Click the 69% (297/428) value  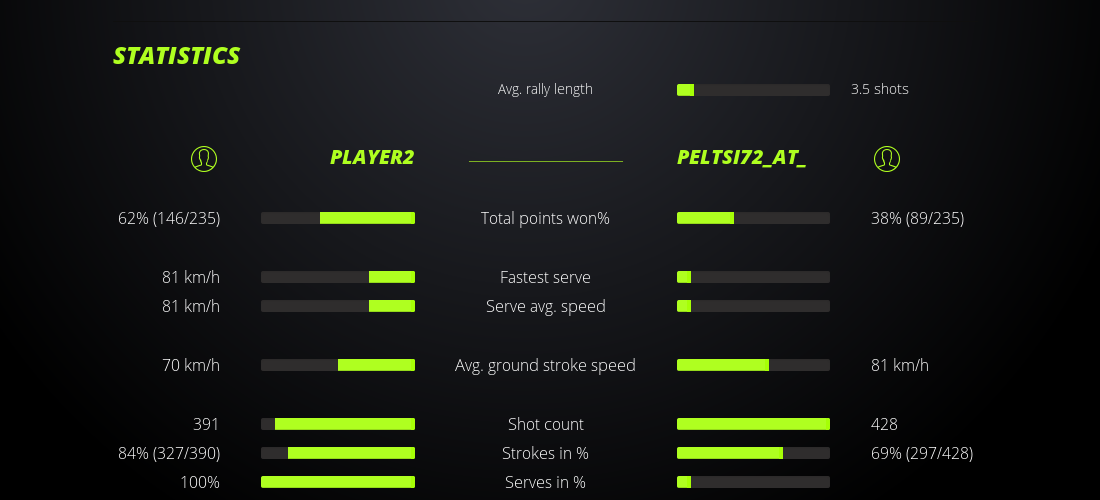(922, 453)
